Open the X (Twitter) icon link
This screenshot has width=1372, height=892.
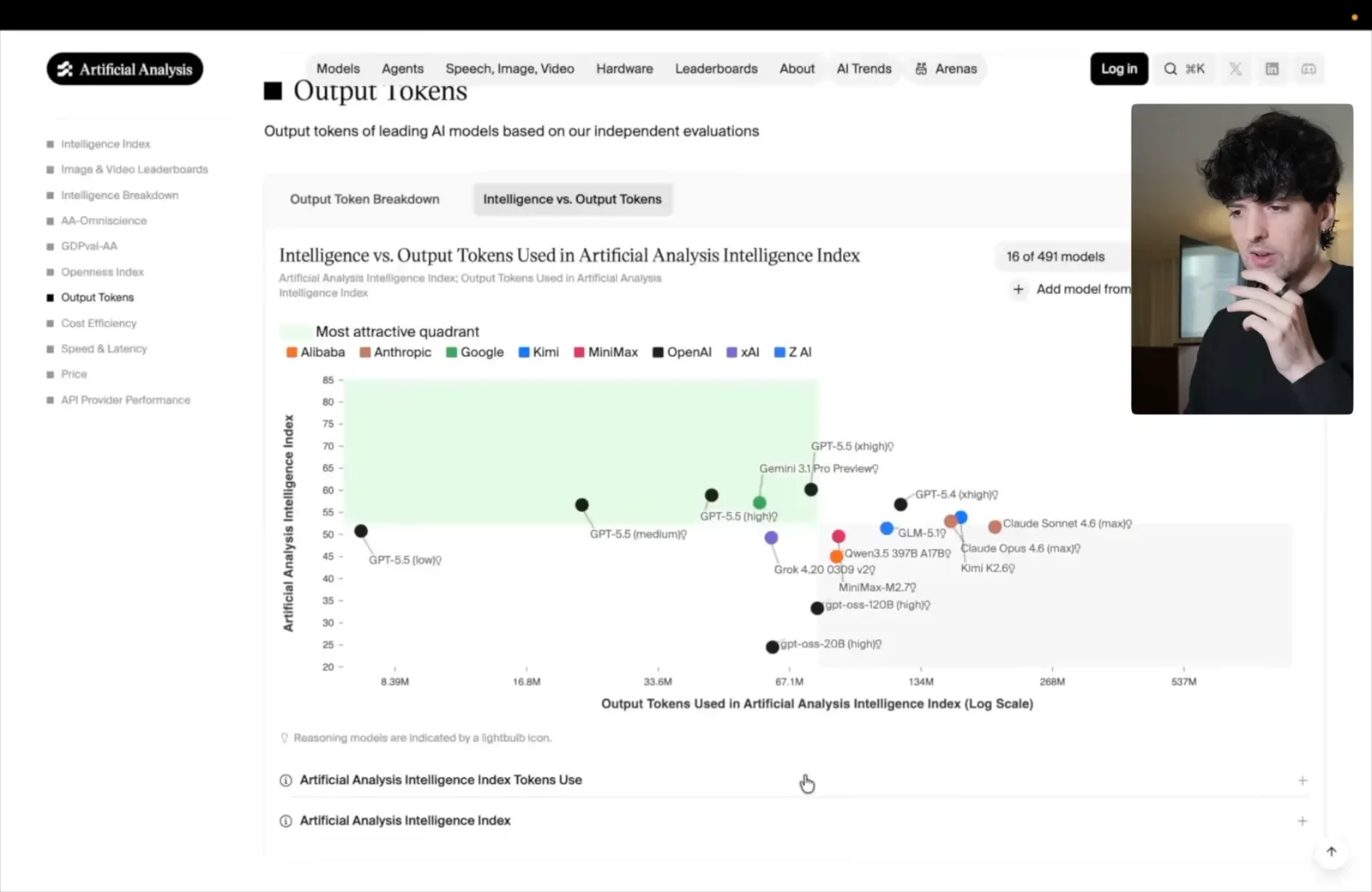(x=1236, y=69)
